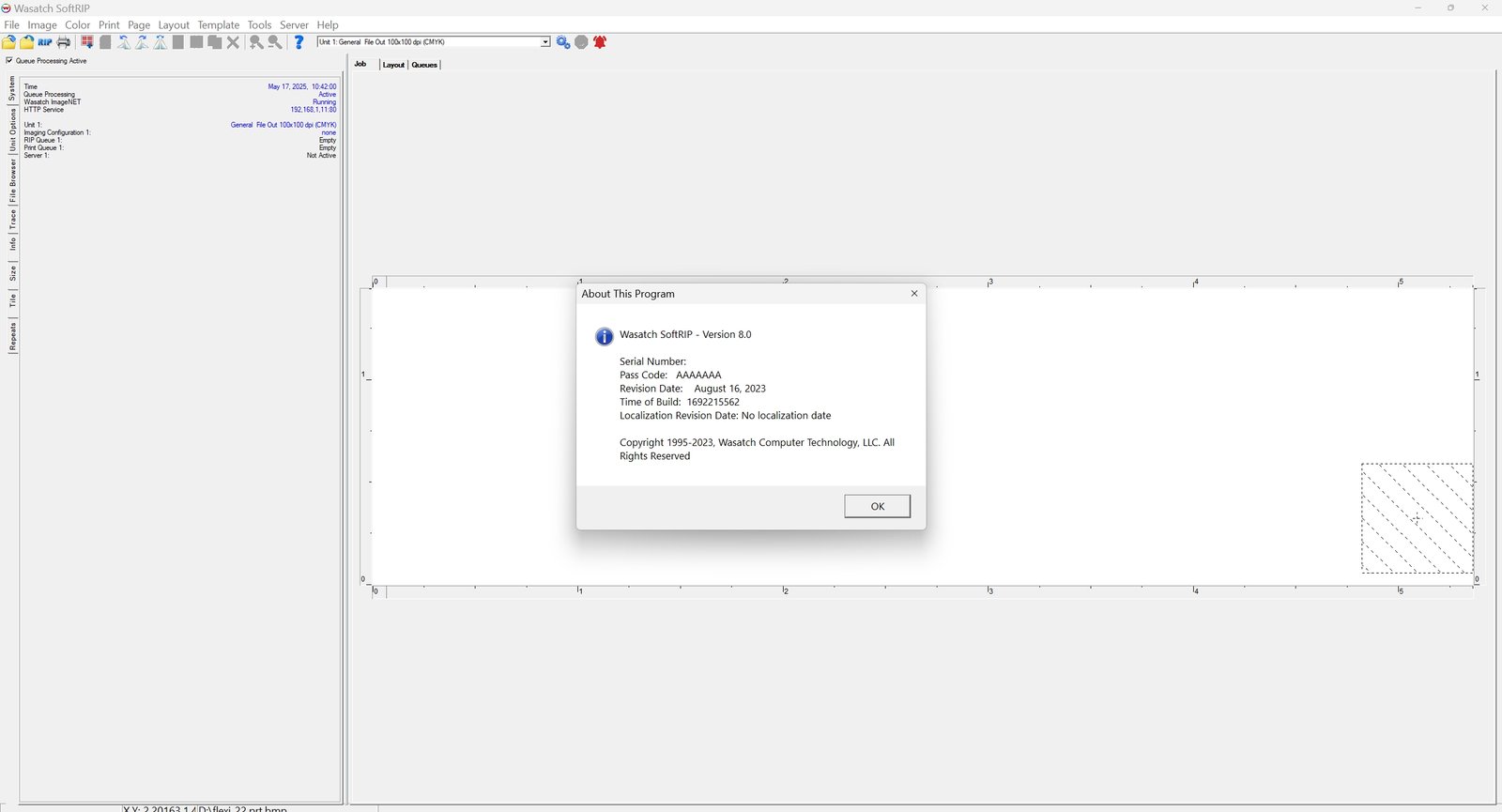Click the 'Imaging Configuration 1:' row label
Viewport: 1502px width, 812px height.
pos(57,132)
